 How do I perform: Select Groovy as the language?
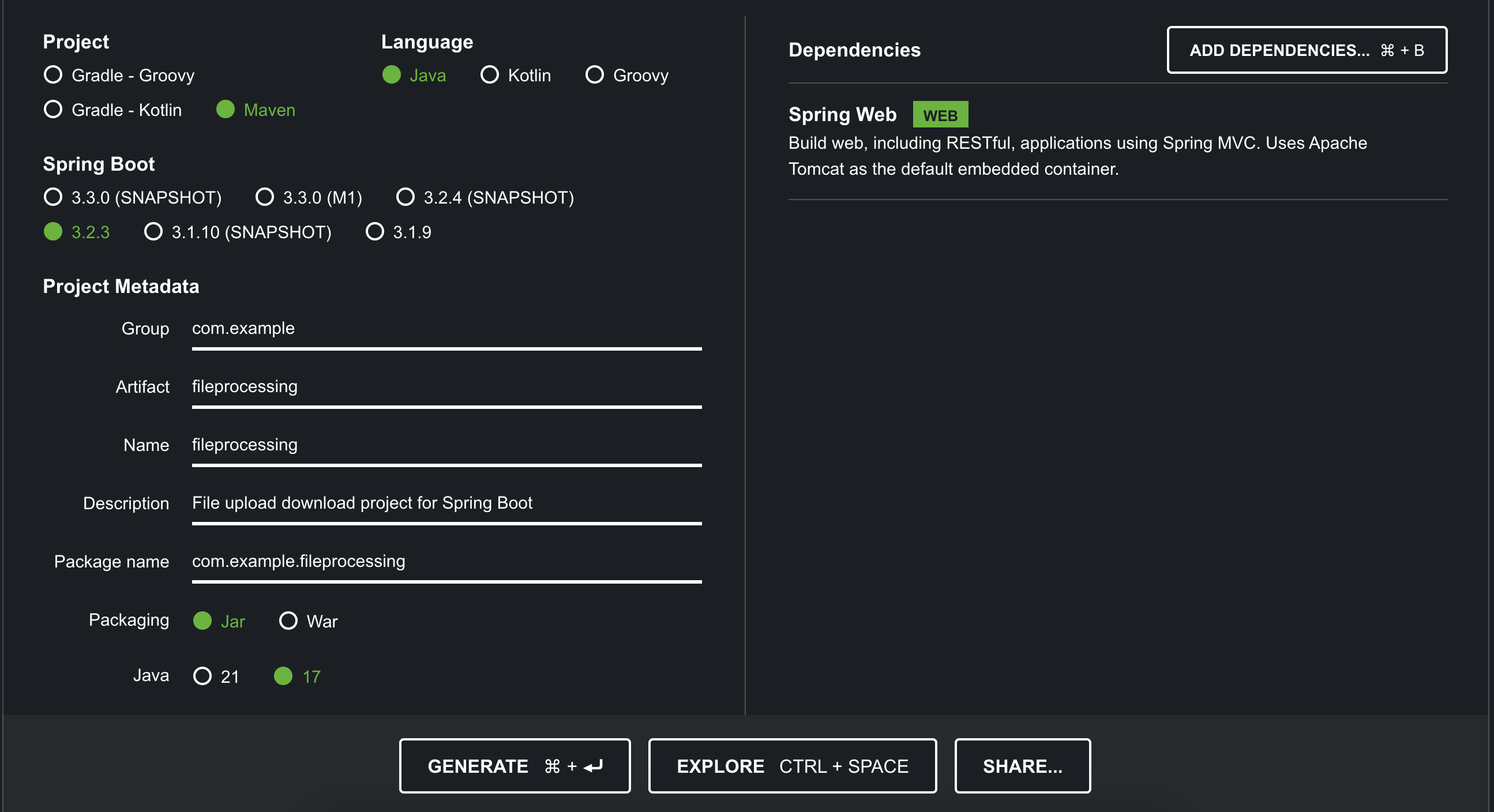595,75
